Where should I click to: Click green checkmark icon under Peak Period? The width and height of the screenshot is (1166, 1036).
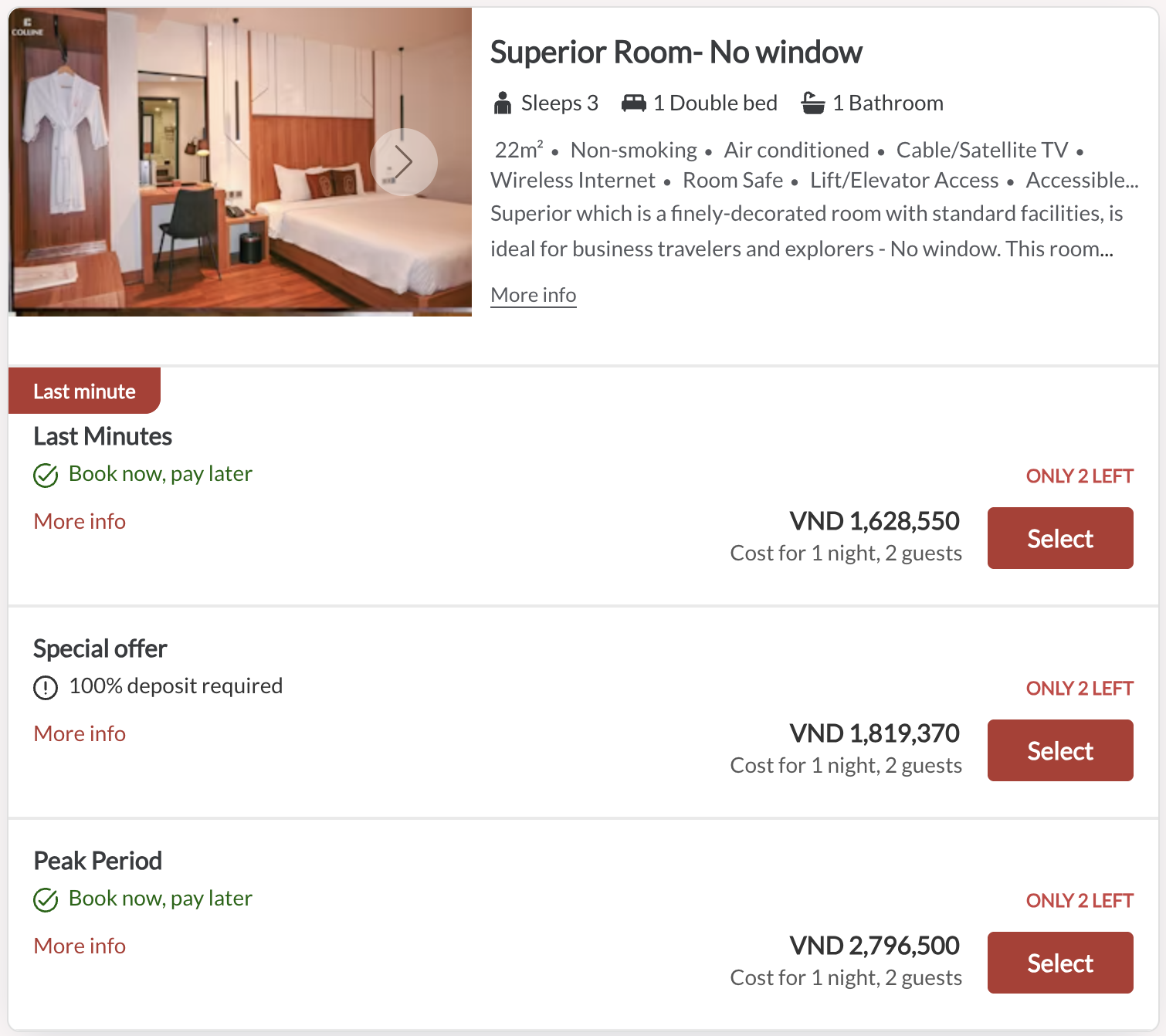pos(46,899)
